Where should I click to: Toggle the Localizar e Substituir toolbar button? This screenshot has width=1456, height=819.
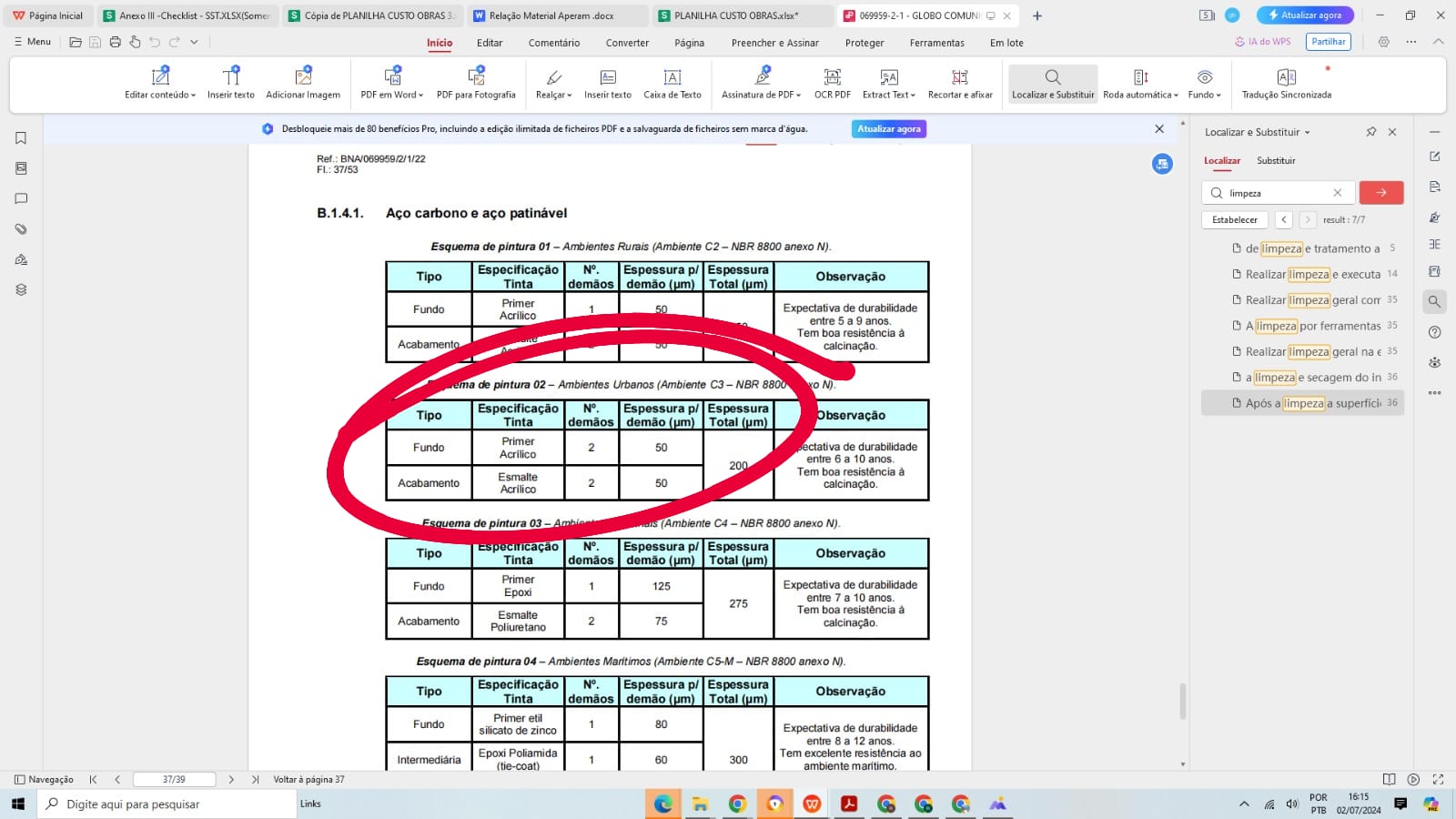pyautogui.click(x=1053, y=83)
